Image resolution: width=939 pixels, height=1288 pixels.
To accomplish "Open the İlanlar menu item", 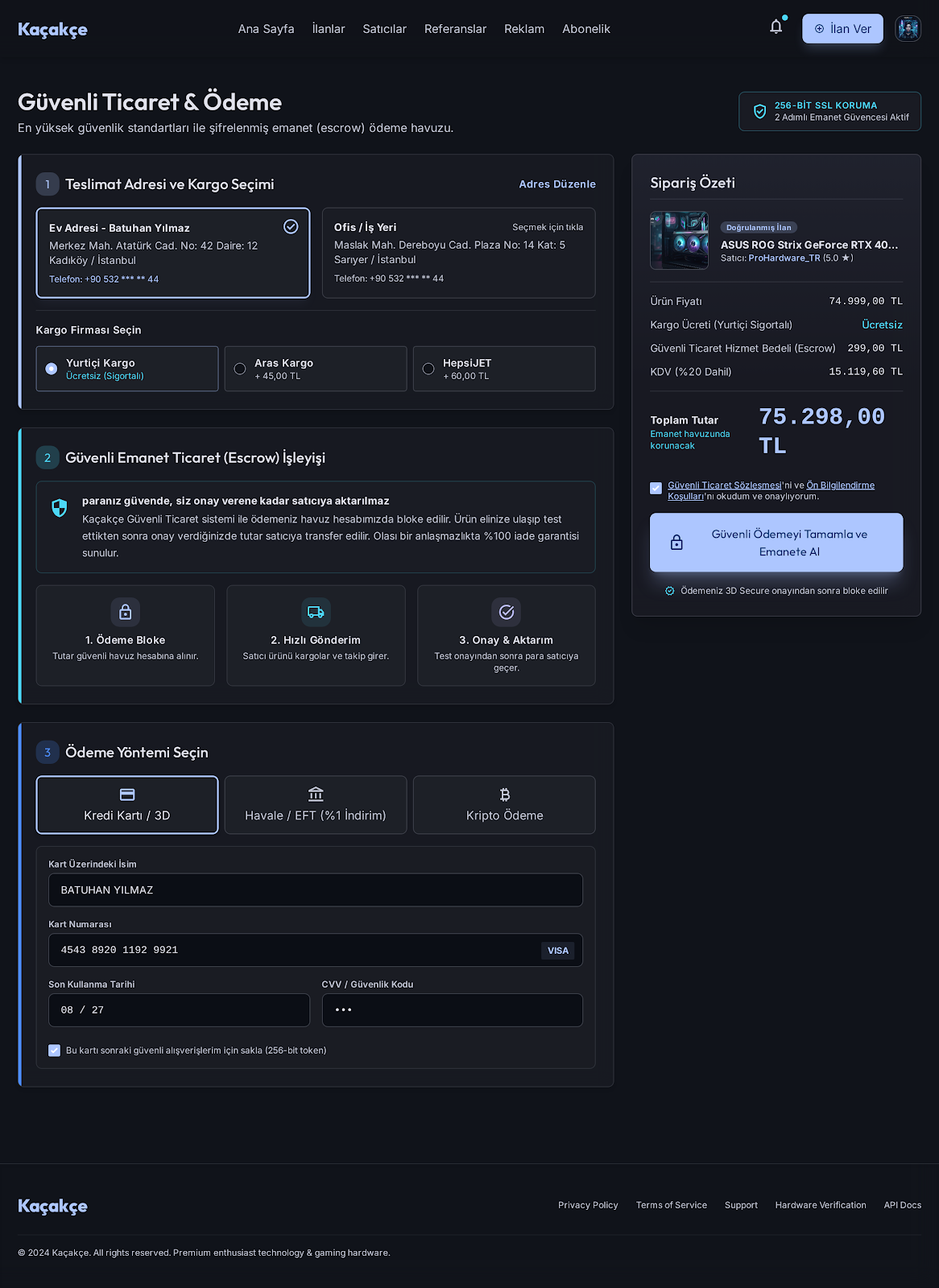I will point(329,29).
